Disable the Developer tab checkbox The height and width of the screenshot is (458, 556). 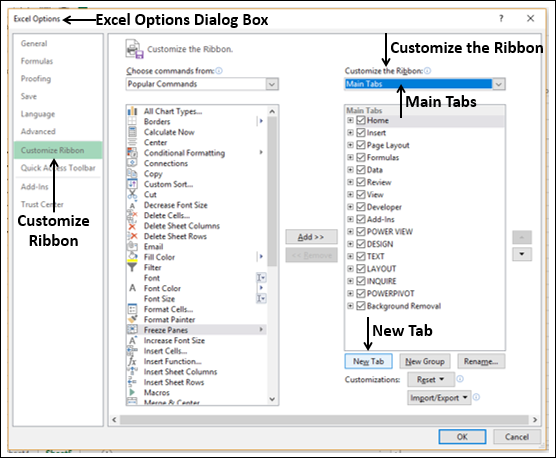click(x=361, y=207)
